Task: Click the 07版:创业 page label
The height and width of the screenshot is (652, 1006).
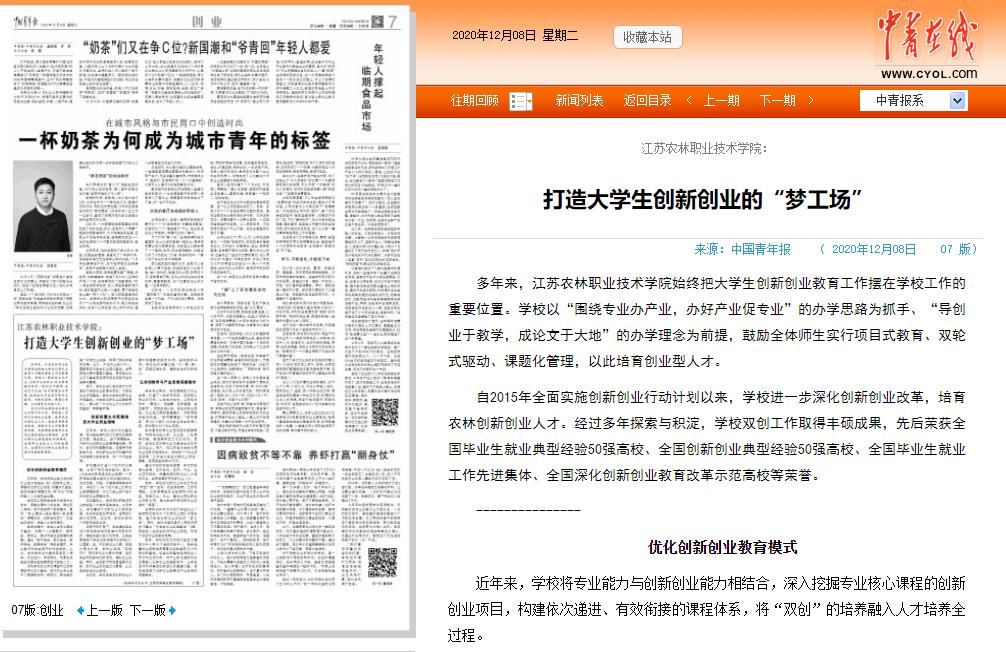Action: pos(37,610)
